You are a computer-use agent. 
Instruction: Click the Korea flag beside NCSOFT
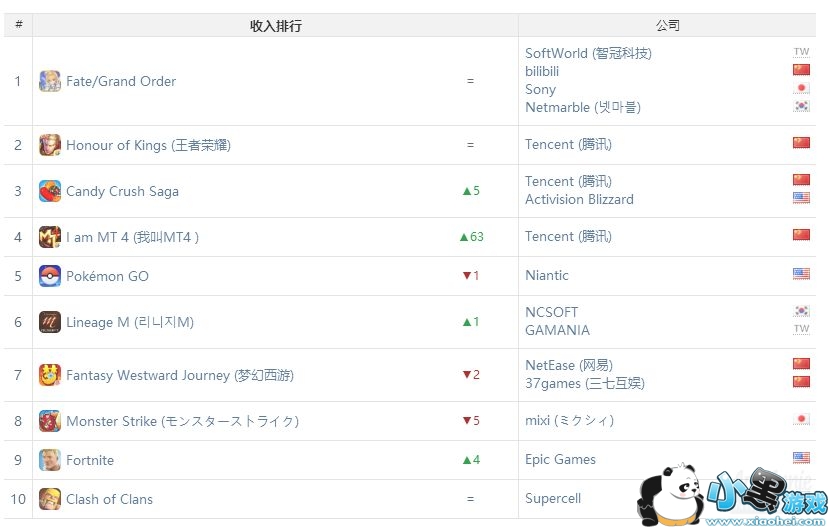[x=801, y=312]
